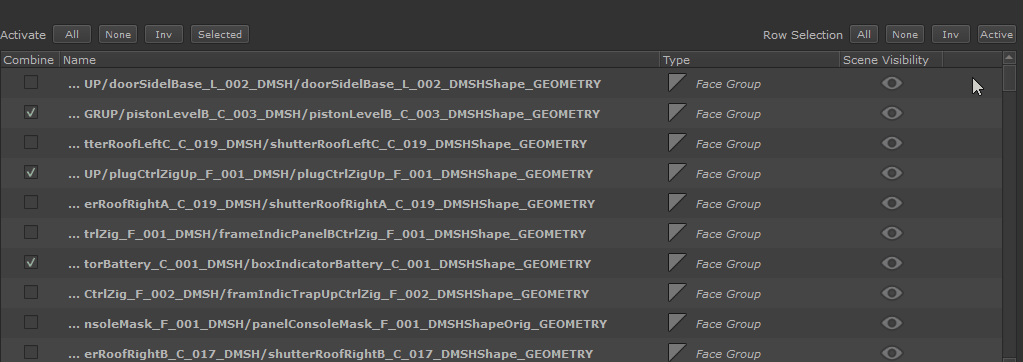The image size is (1023, 362).
Task: Check Combine box for frameIndicPanelBCtrlZig_F_001 row
Action: click(31, 232)
